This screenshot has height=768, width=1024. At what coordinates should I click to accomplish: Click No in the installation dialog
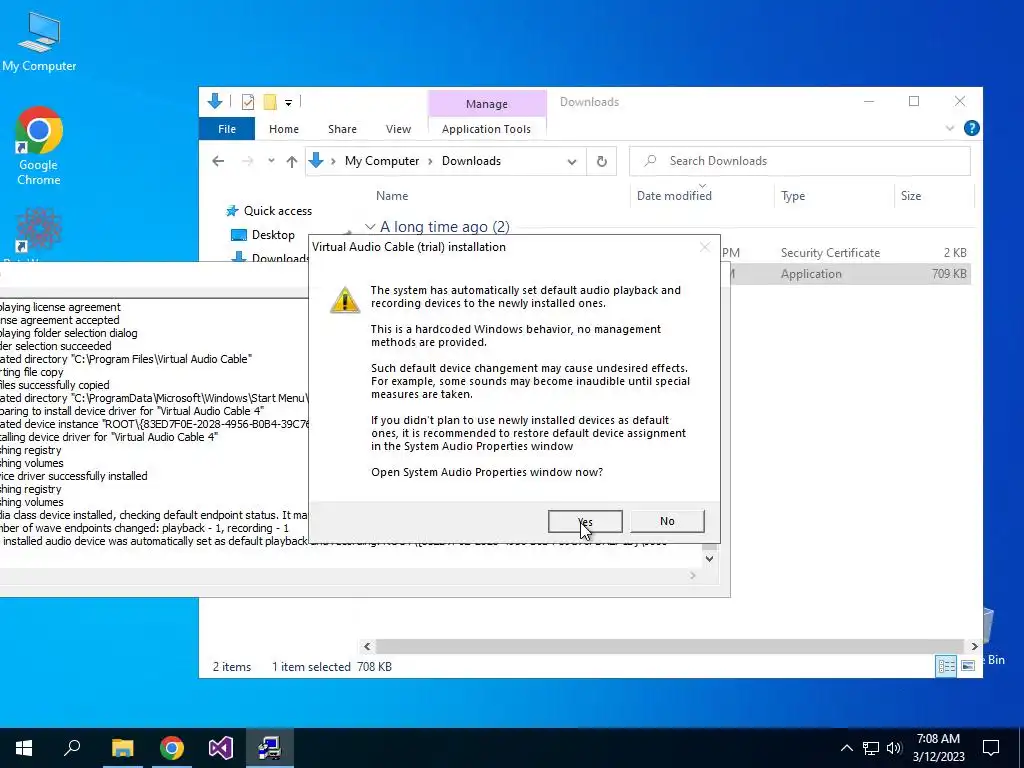tap(667, 521)
